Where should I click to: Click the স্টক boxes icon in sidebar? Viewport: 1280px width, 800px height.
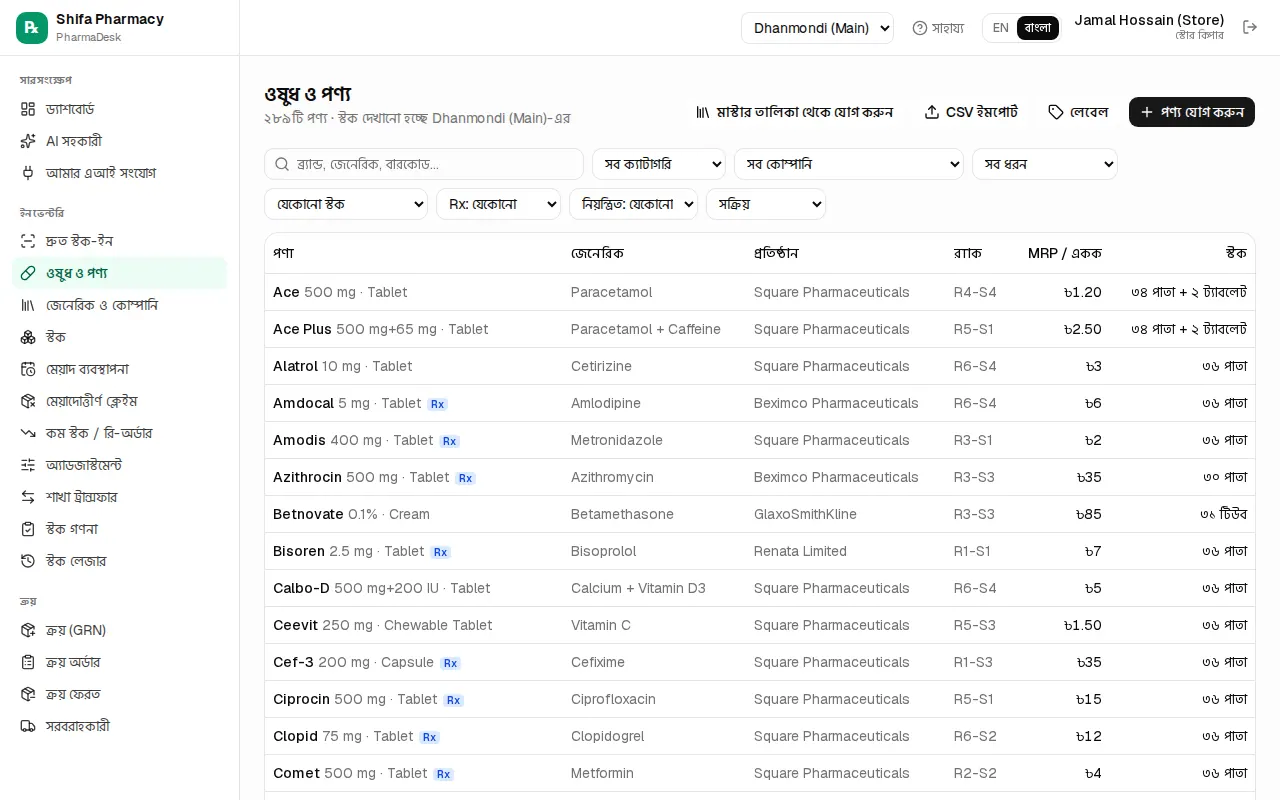point(28,337)
